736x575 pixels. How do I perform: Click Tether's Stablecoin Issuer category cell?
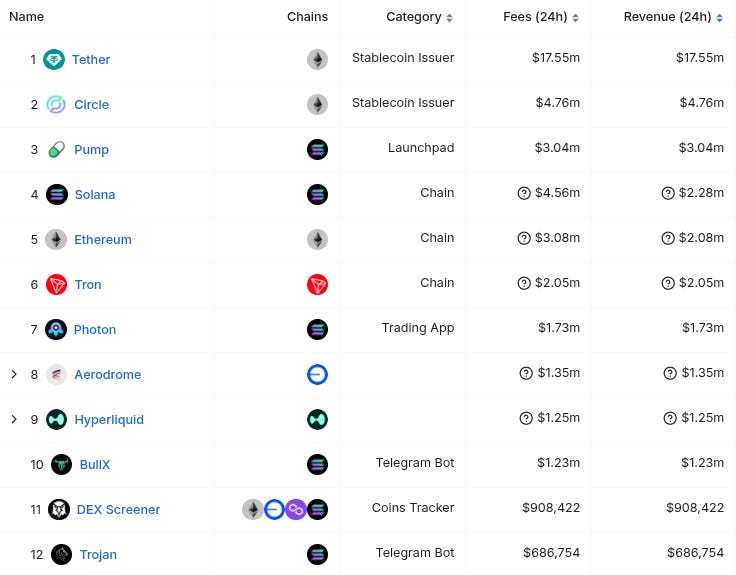coord(403,58)
